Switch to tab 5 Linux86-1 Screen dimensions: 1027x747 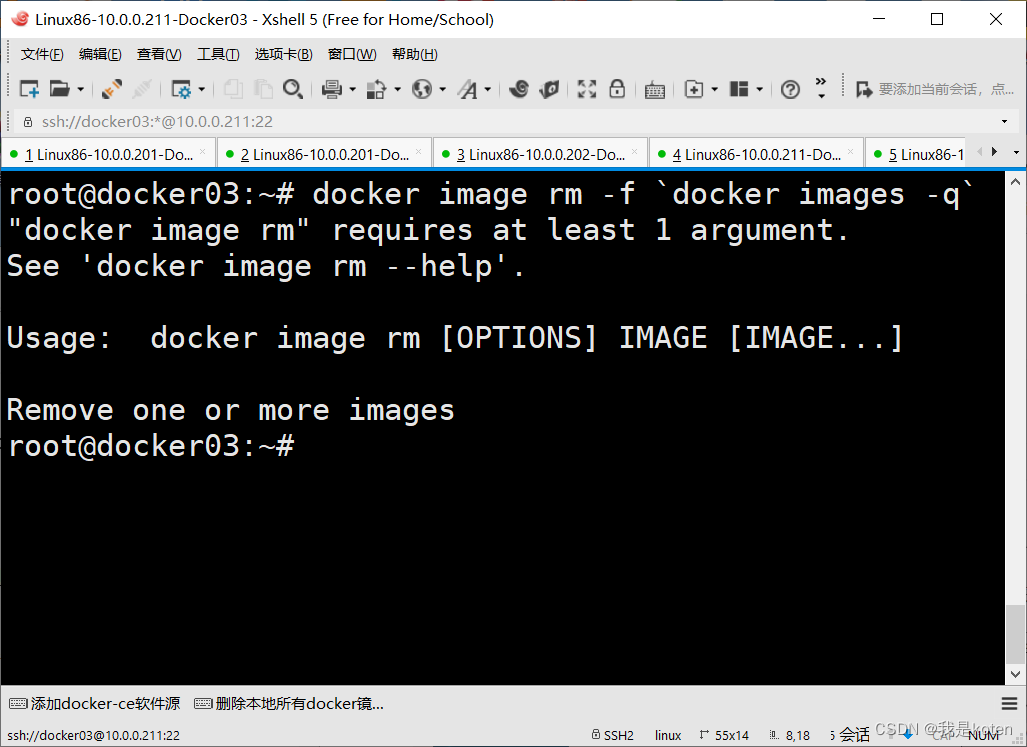[918, 155]
